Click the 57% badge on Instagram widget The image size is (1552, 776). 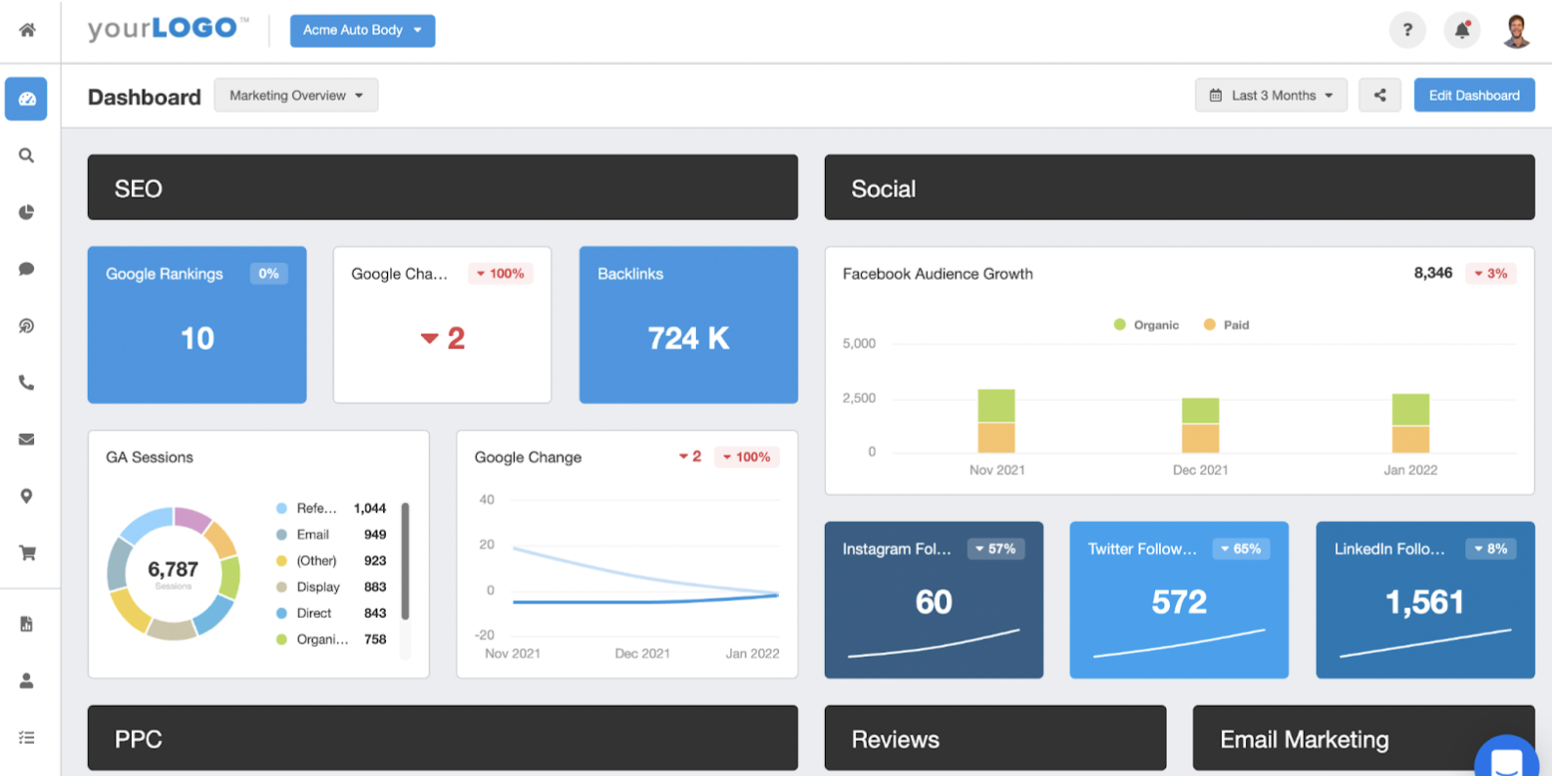click(996, 548)
